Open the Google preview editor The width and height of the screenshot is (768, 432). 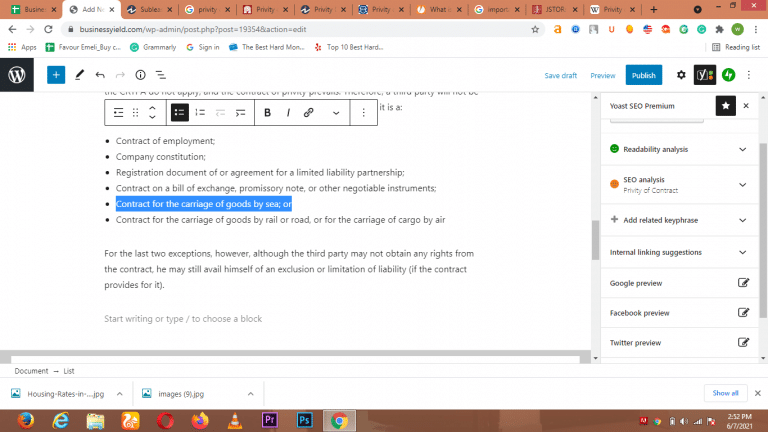coord(742,283)
